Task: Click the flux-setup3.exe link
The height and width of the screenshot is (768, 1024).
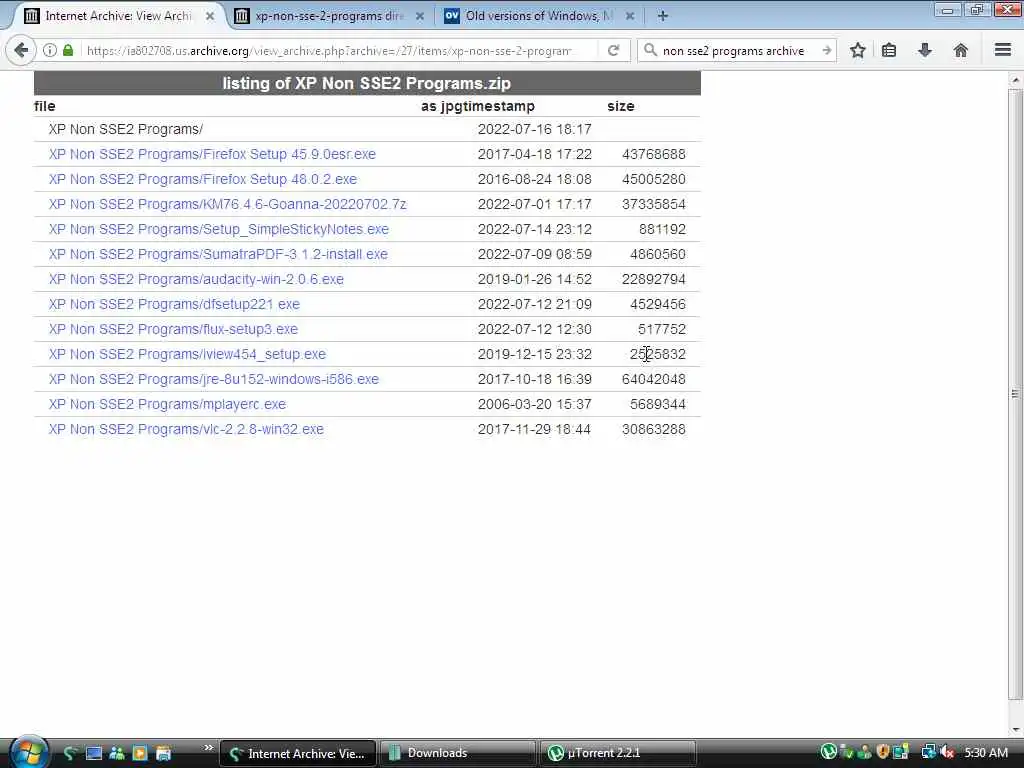Action: [173, 329]
